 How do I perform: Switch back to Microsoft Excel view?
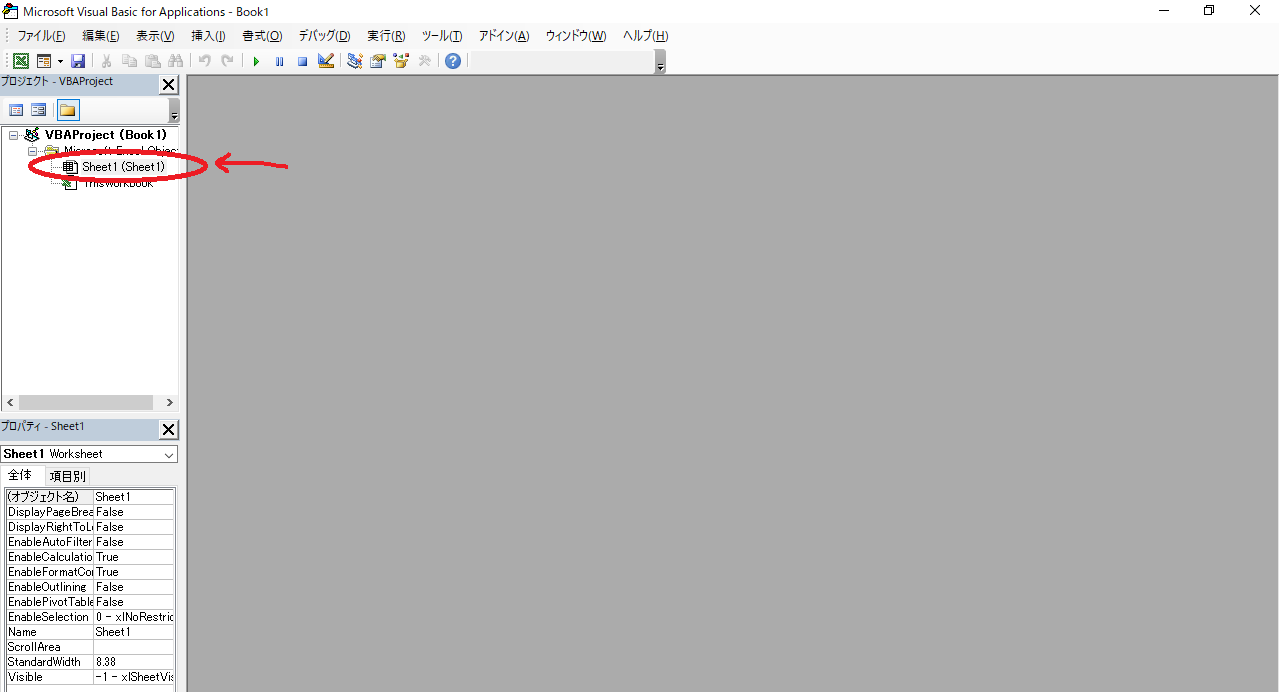coord(20,61)
